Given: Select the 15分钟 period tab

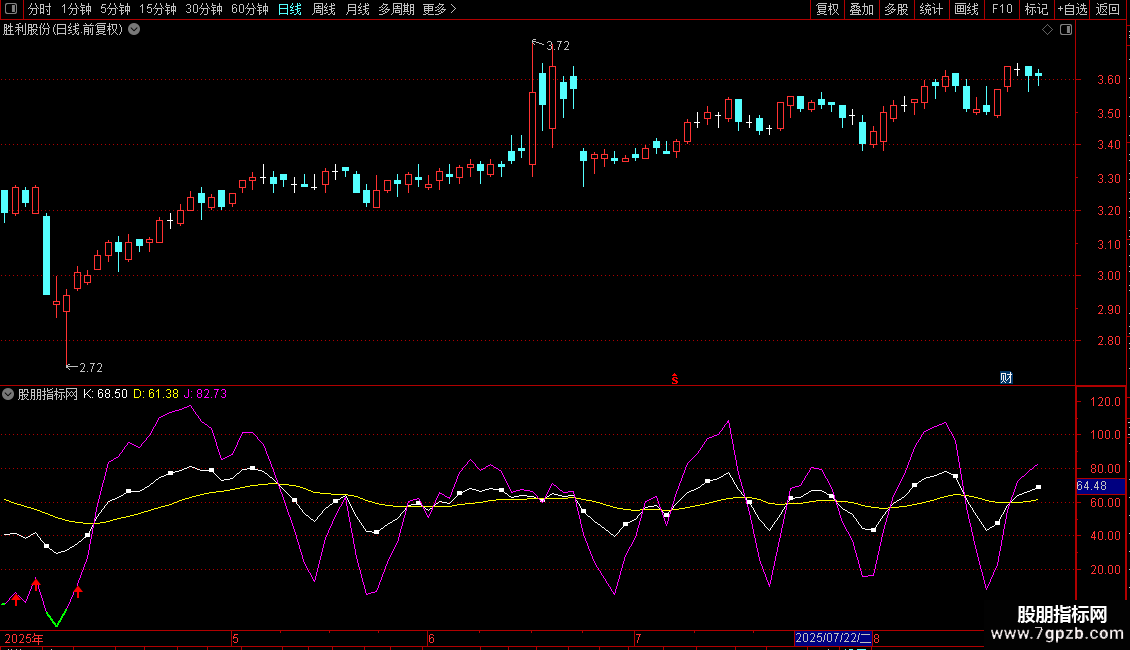Looking at the screenshot, I should click(x=158, y=9).
